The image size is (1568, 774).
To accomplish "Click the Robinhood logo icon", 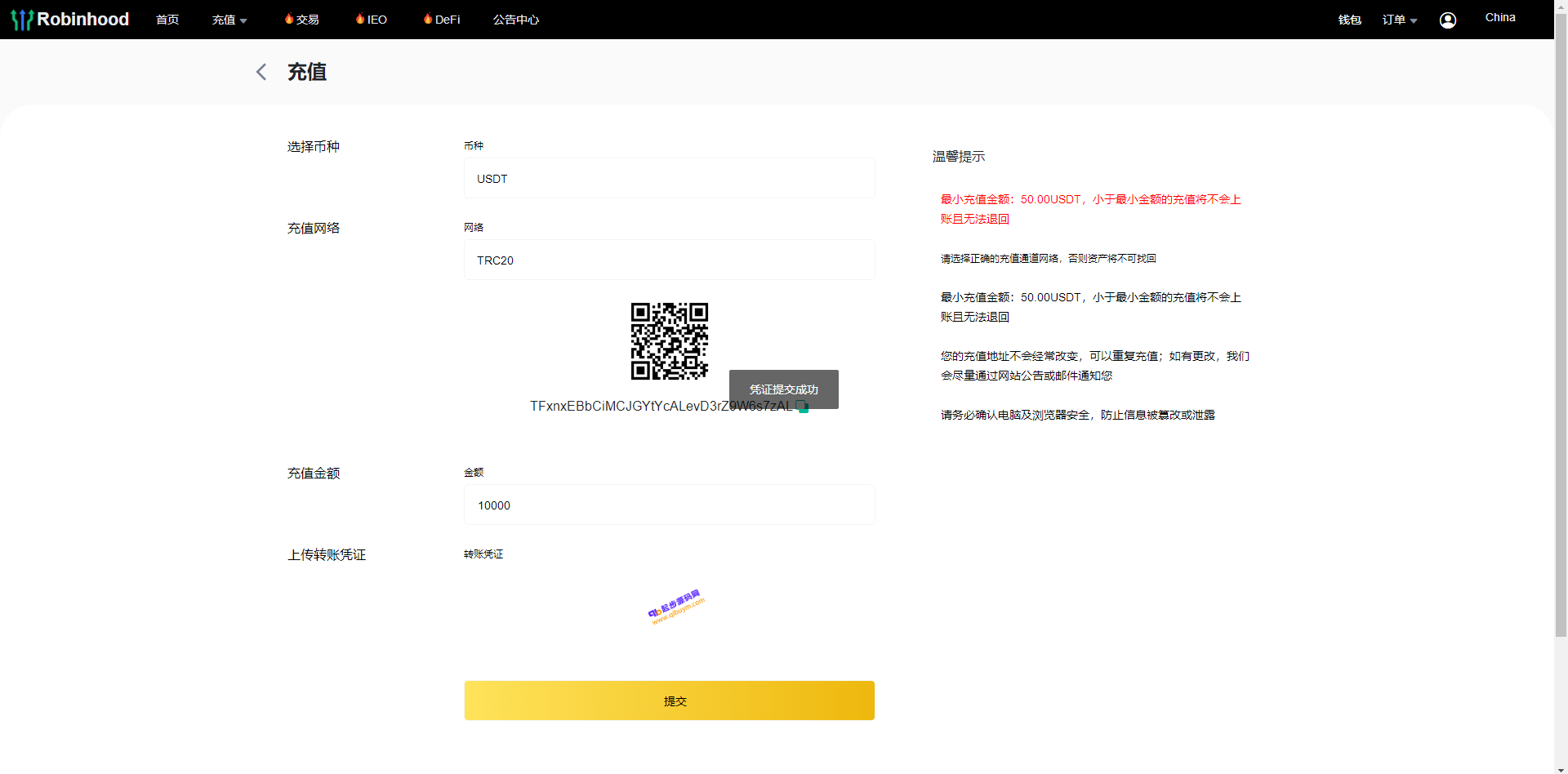I will coord(22,20).
